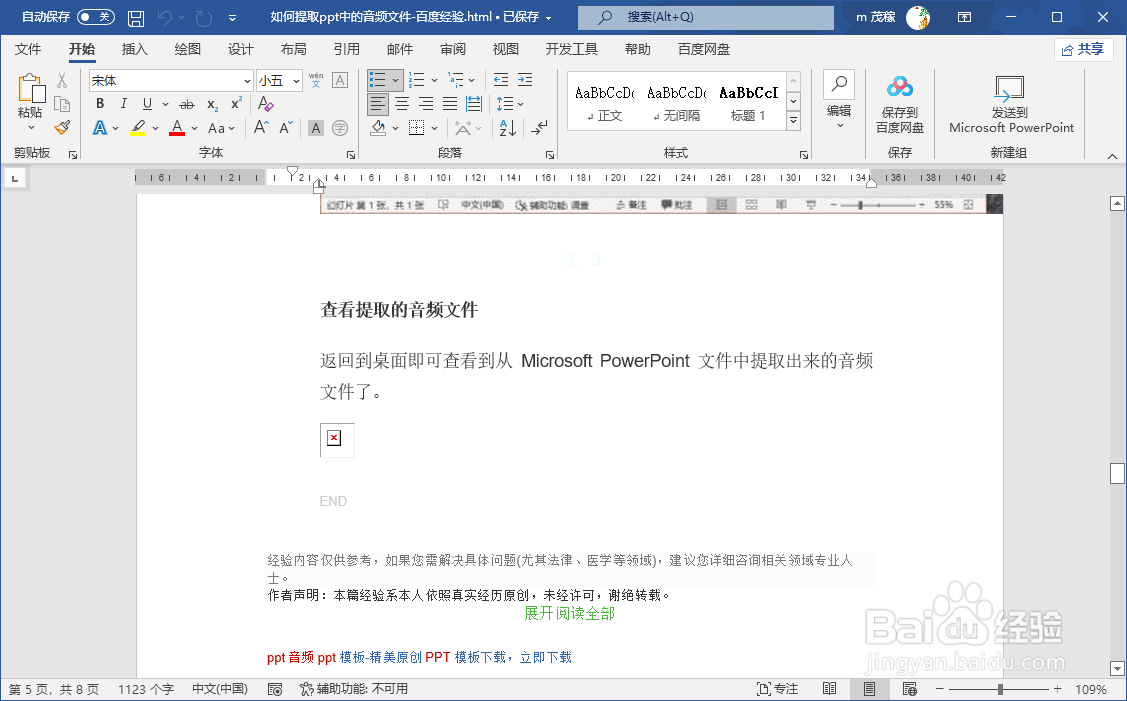
Task: Toggle Bold formatting
Action: [x=100, y=104]
